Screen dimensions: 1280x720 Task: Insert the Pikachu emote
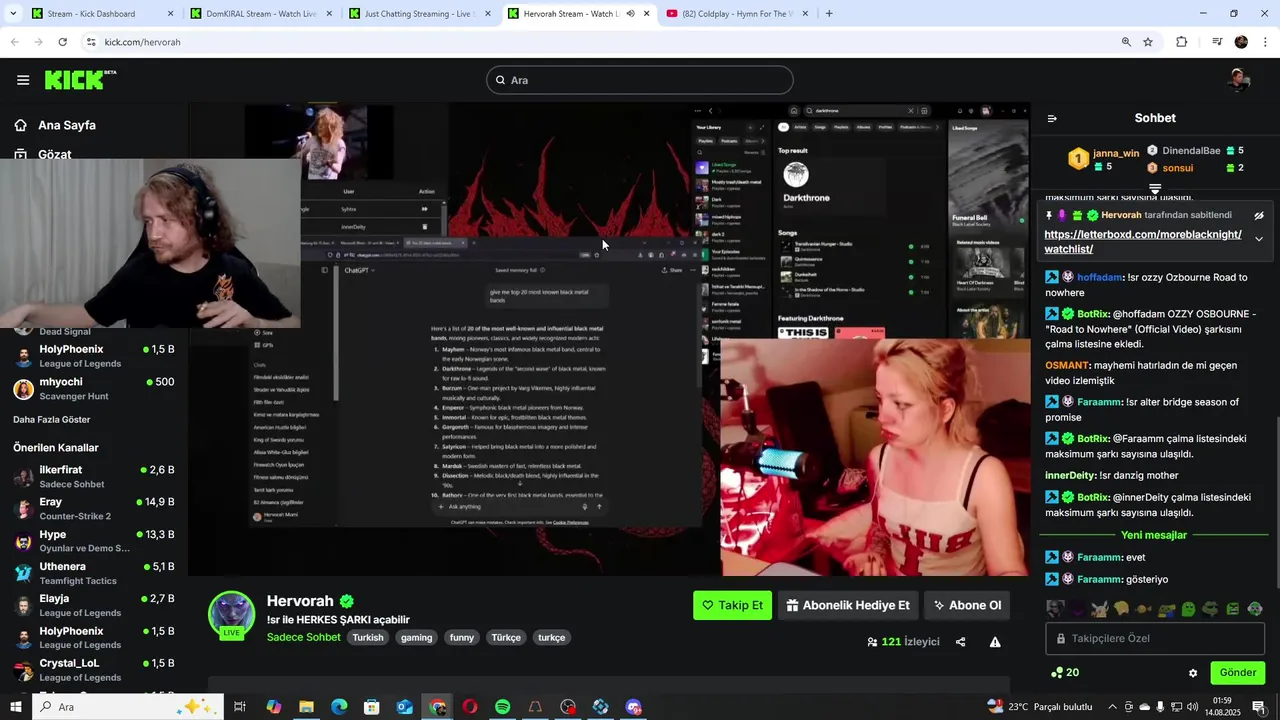tap(1100, 608)
